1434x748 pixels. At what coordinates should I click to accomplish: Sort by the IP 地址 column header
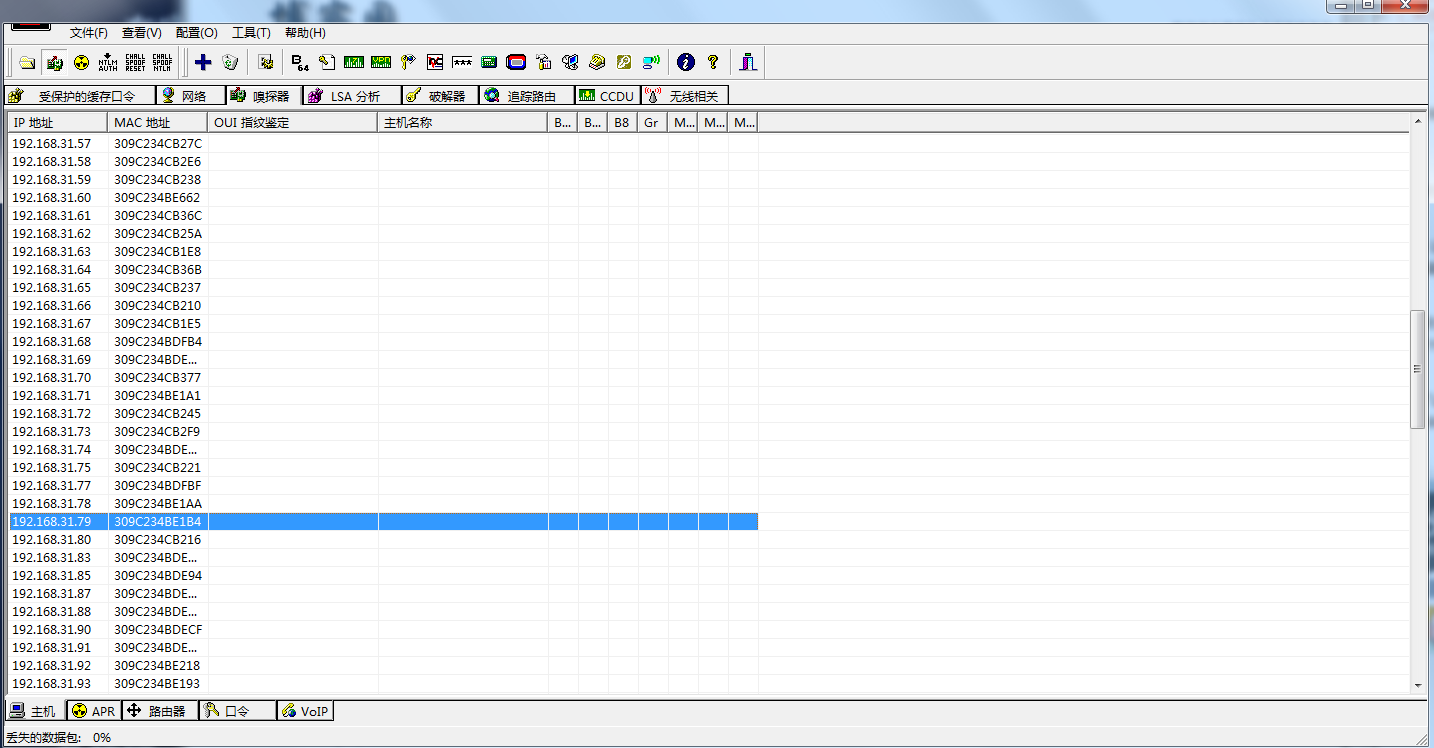tap(59, 123)
